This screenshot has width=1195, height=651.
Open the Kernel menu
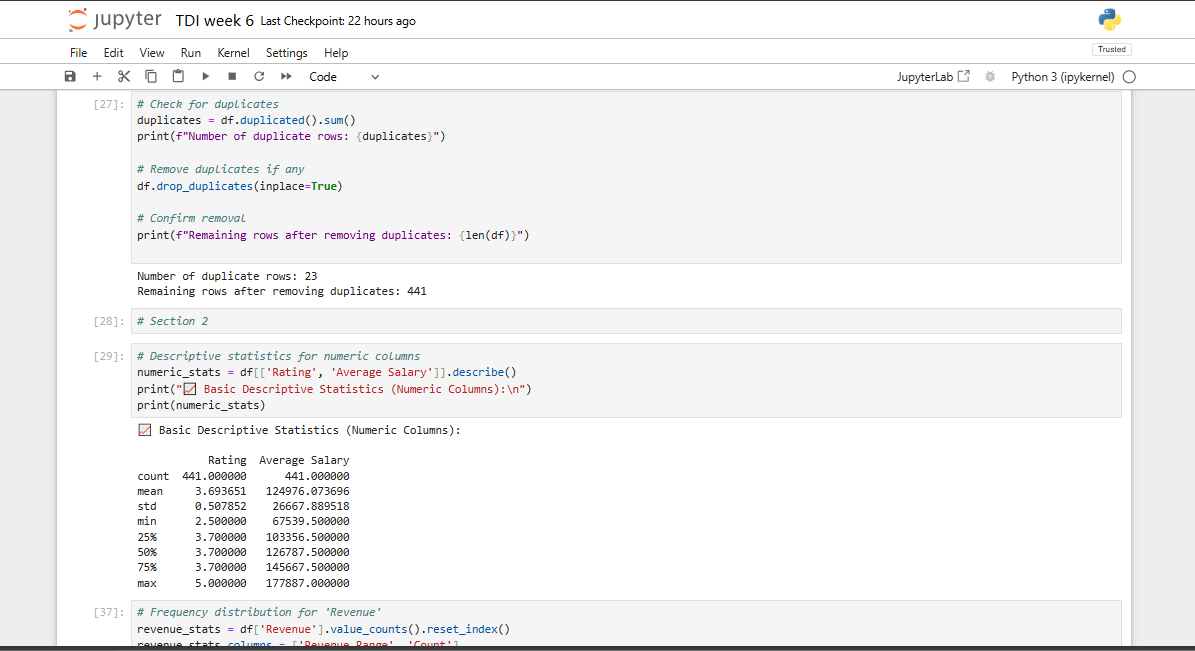click(233, 53)
